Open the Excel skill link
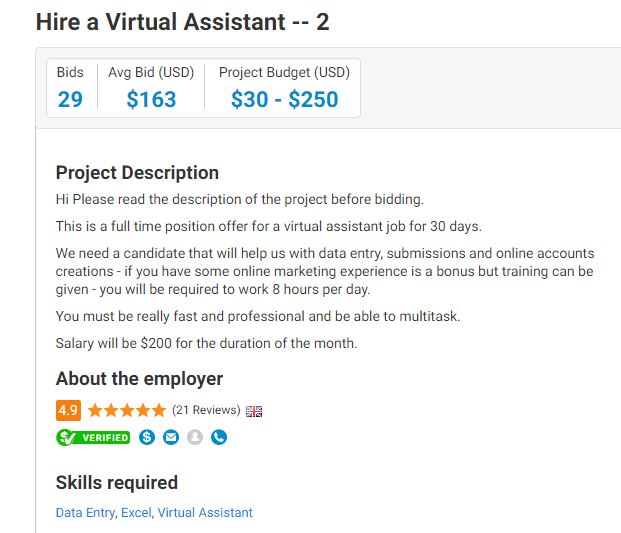The width and height of the screenshot is (621, 533). pyautogui.click(x=136, y=512)
